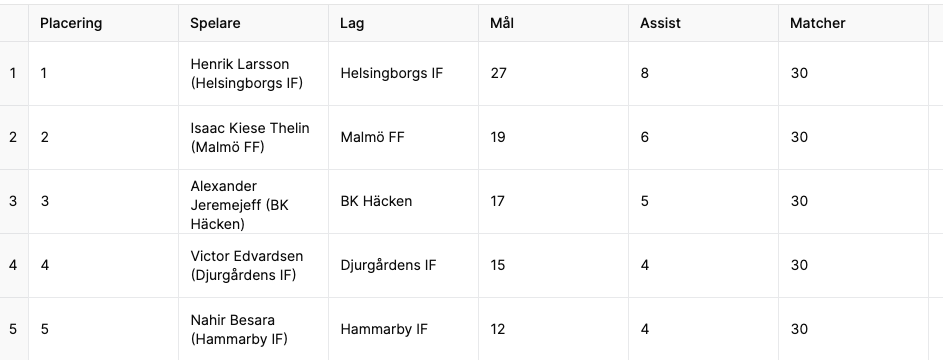Click the Nahir Besara player cell

(253, 329)
